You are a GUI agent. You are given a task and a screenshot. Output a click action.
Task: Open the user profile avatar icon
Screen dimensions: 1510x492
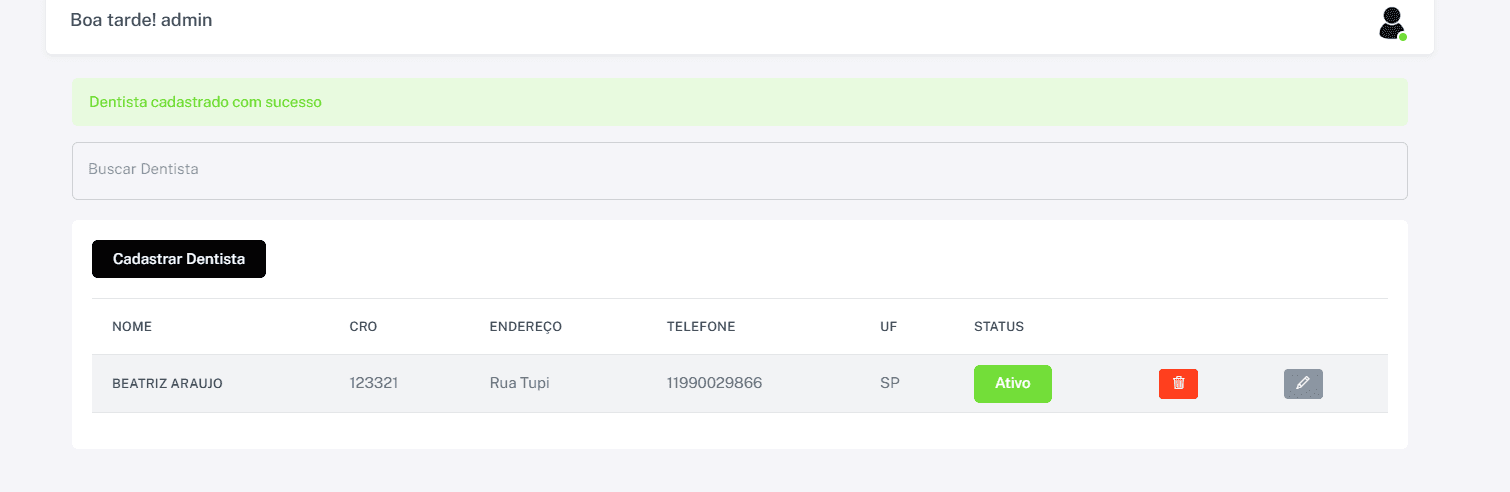1392,23
